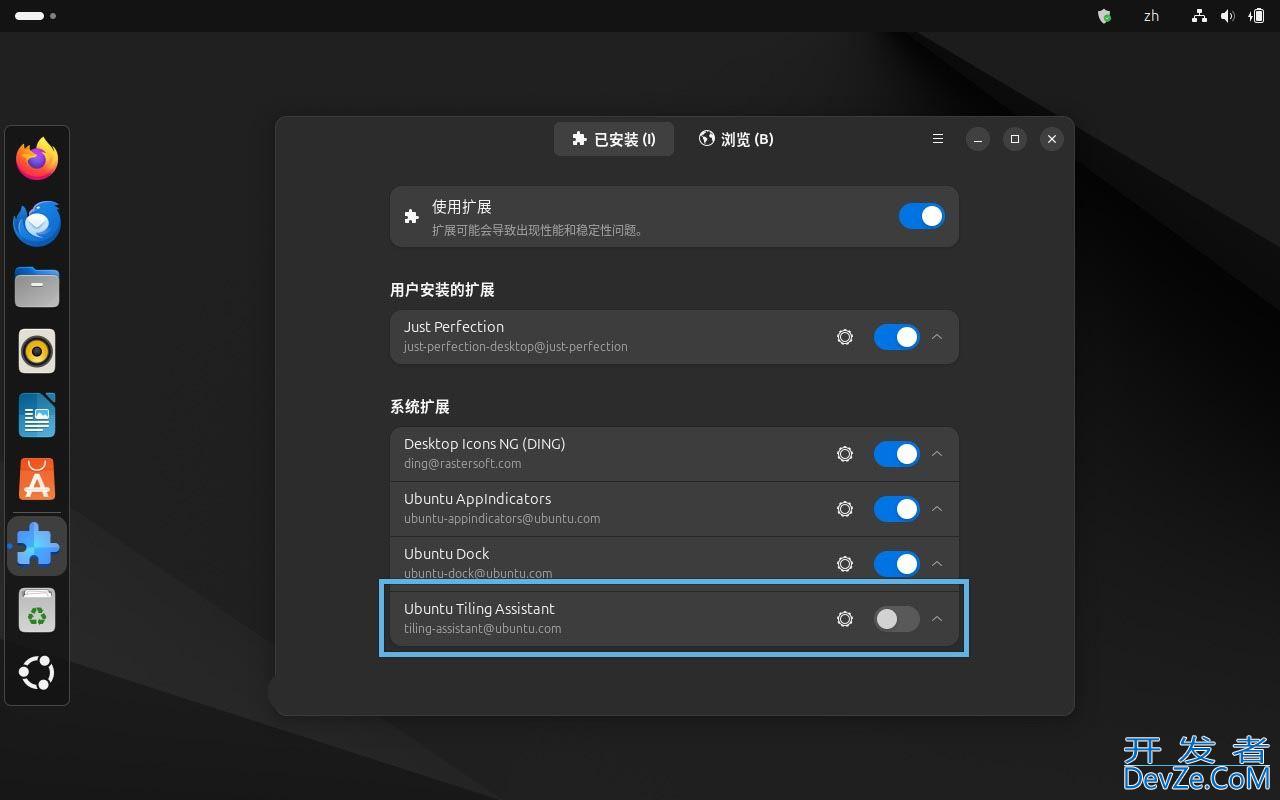Viewport: 1280px width, 800px height.
Task: Click the security shield tray icon
Action: [1105, 16]
